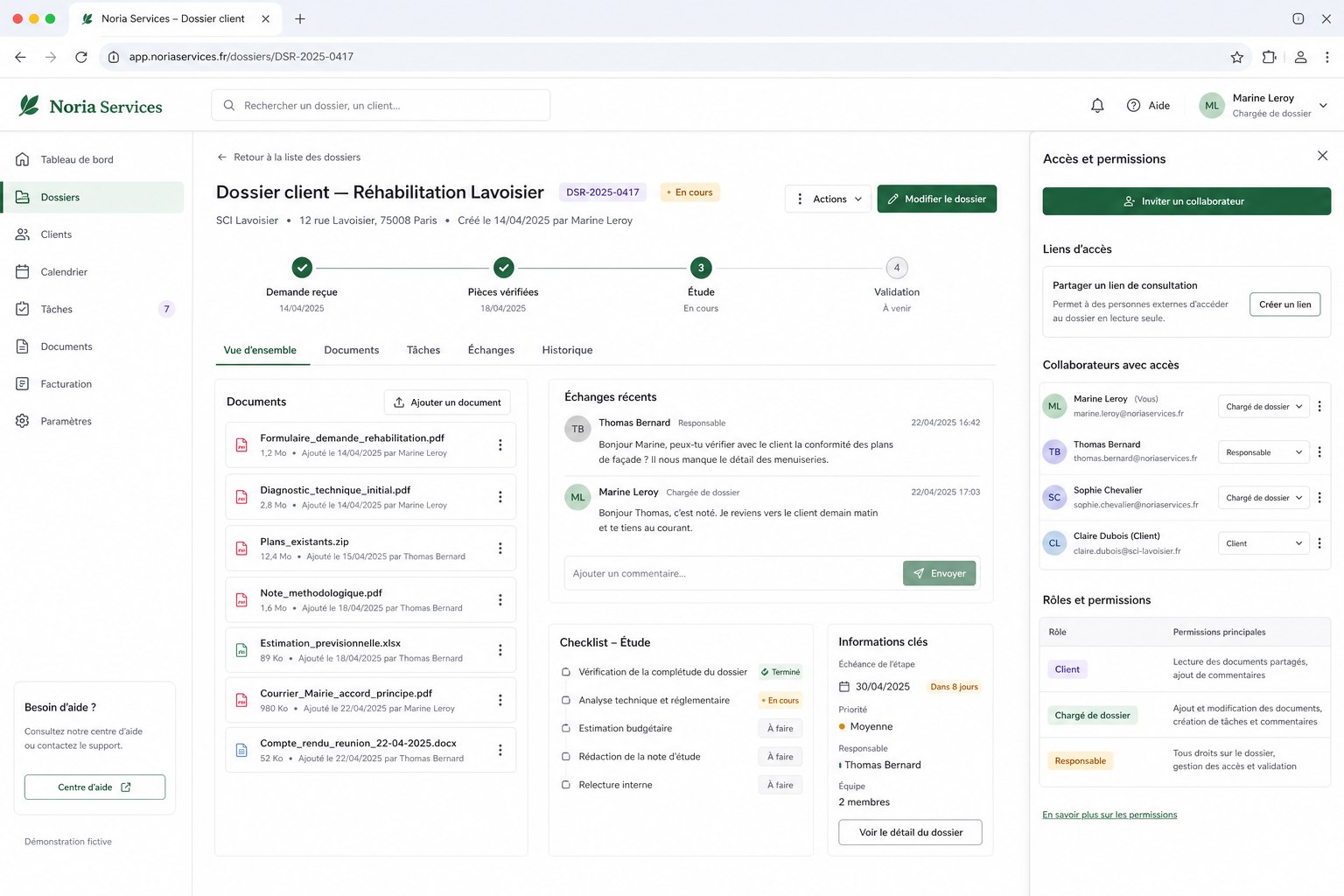Open Calendrier in the sidebar
The width and height of the screenshot is (1344, 896).
[x=94, y=272]
